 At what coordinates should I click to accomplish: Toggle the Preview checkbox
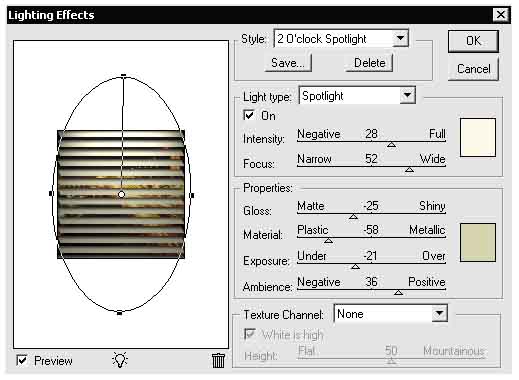22,360
